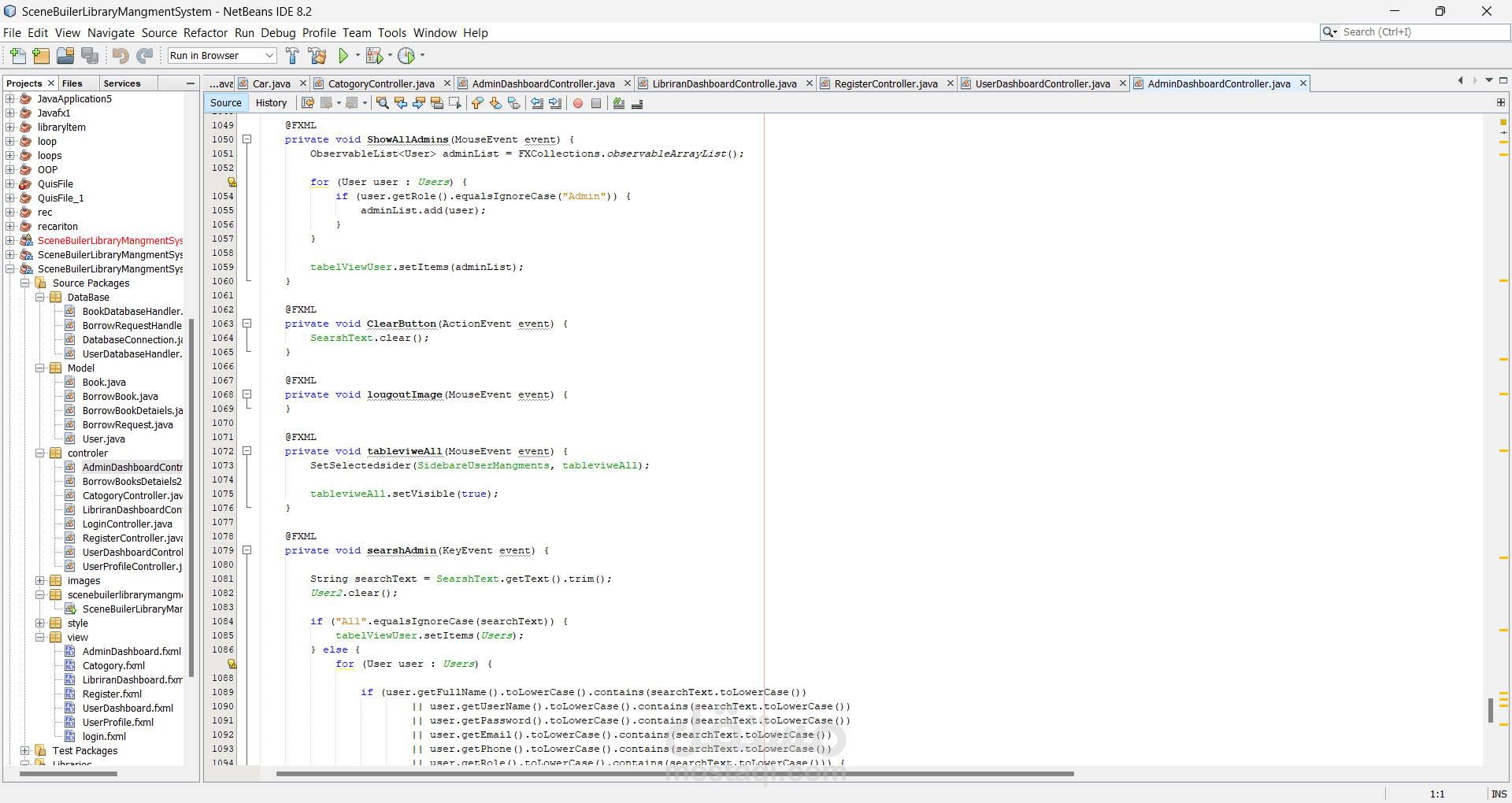
Task: Open the Services panel tab
Action: tap(122, 83)
